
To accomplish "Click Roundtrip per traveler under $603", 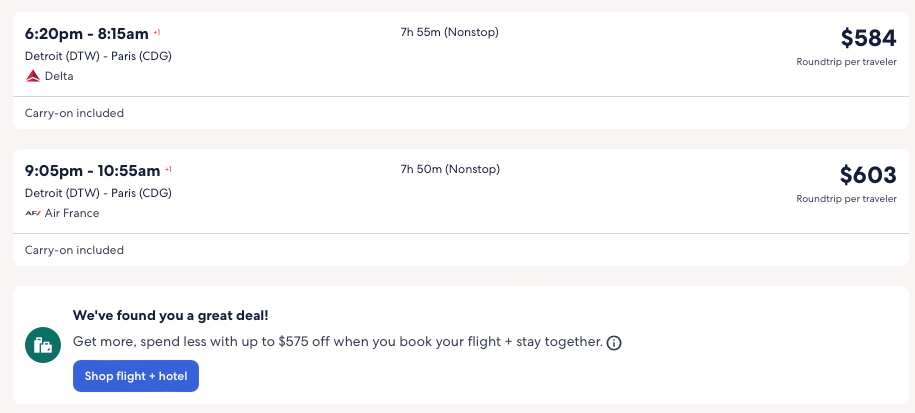I will point(846,199).
